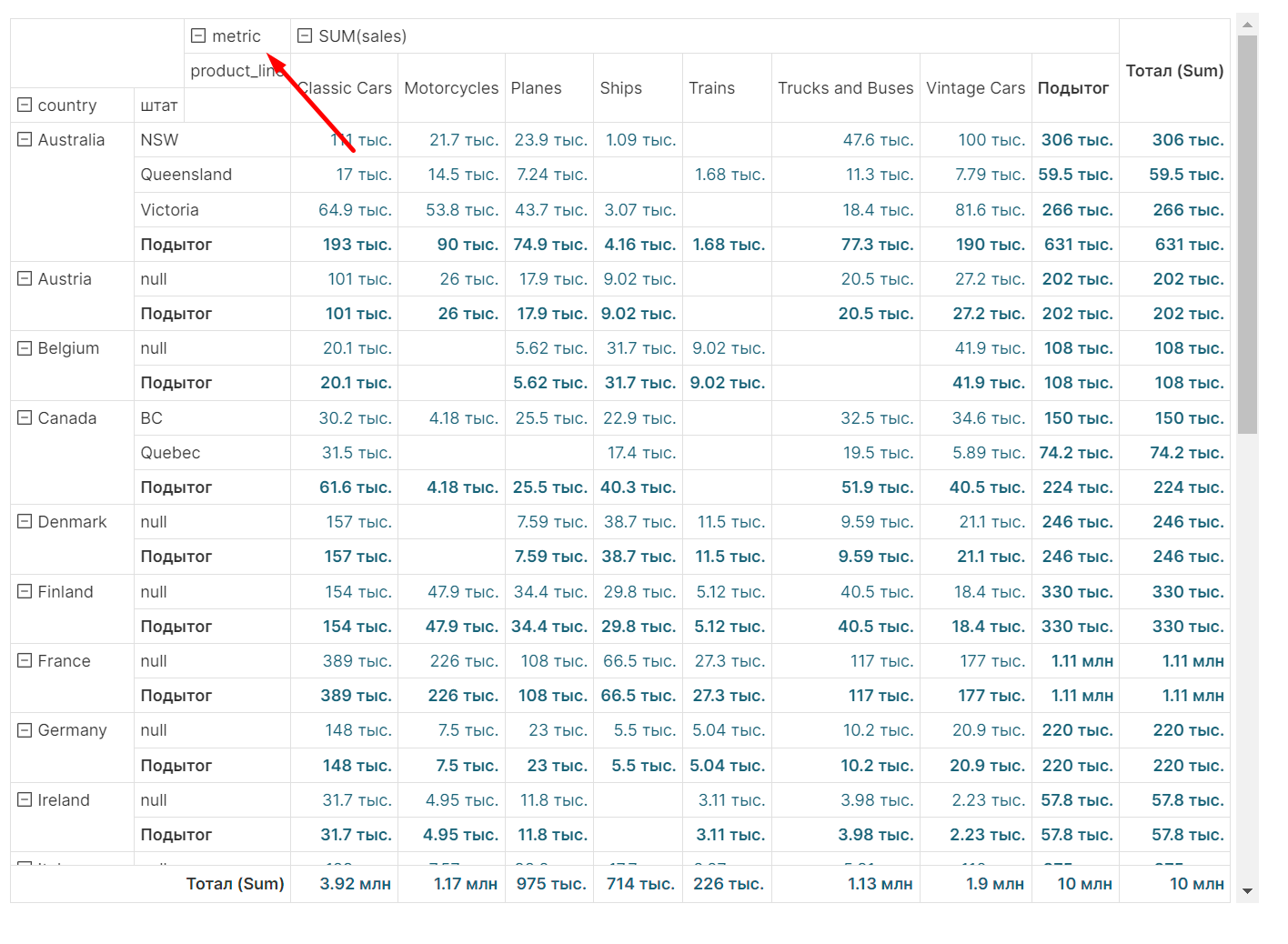Click grand total Vintage Cars 1.9 млн
Image resolution: width=1288 pixels, height=944 pixels.
[x=995, y=884]
